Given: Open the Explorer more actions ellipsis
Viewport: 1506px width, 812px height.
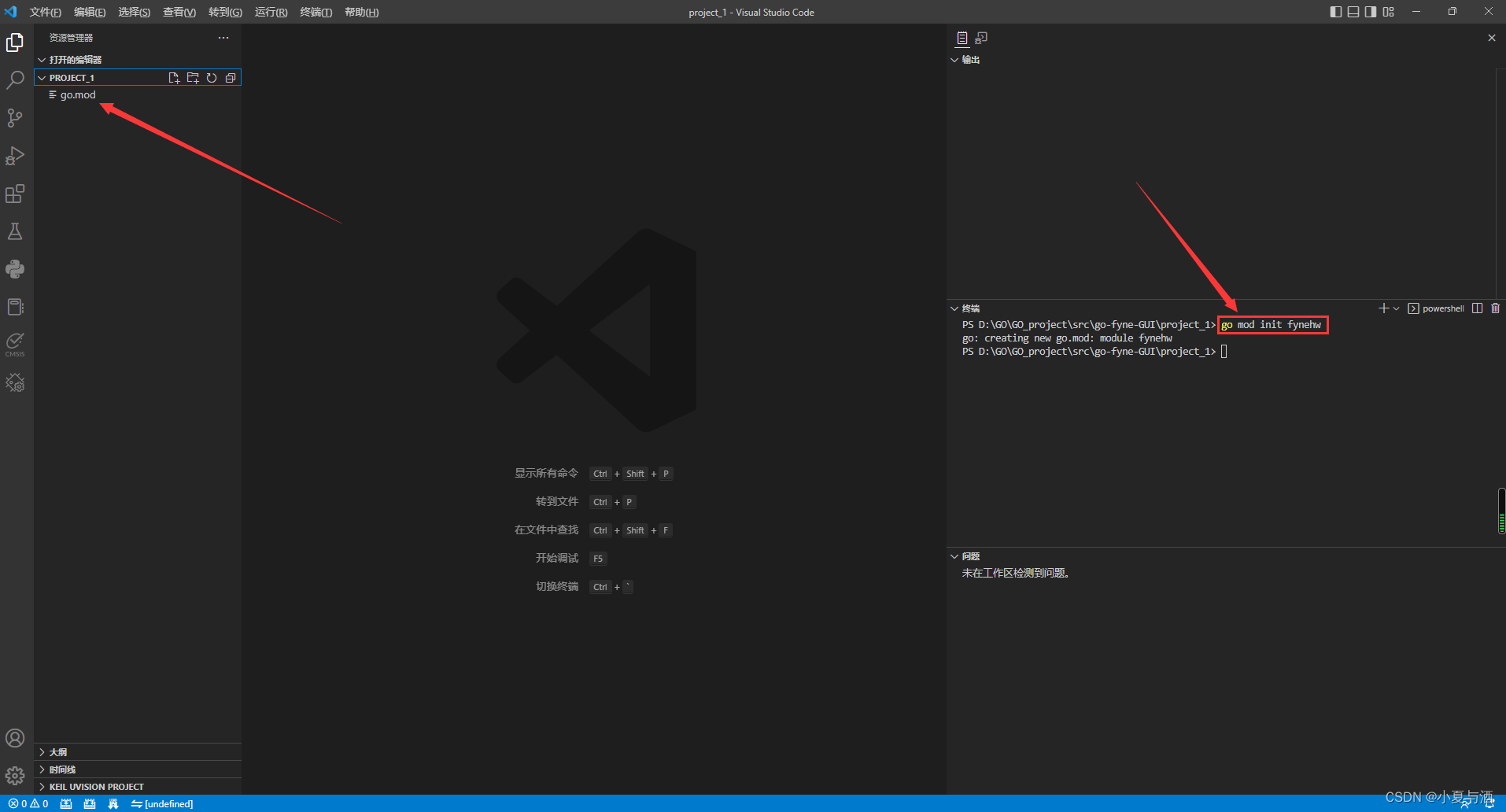Looking at the screenshot, I should tap(223, 38).
